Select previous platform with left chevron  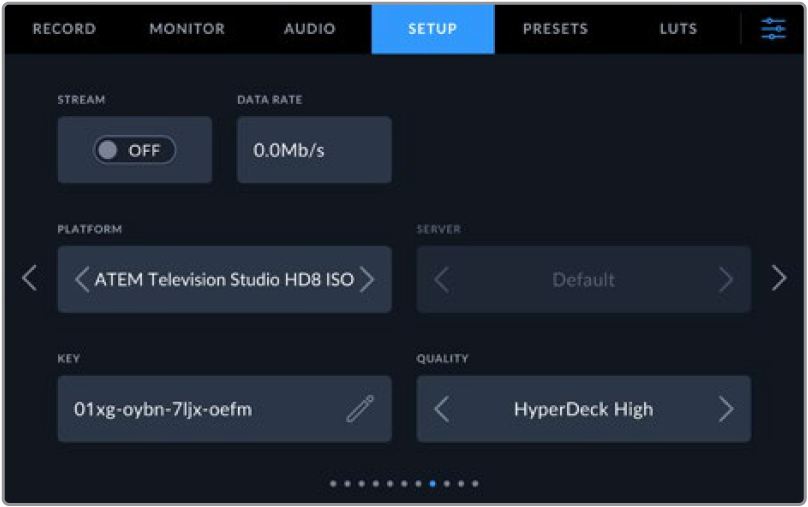click(x=82, y=279)
